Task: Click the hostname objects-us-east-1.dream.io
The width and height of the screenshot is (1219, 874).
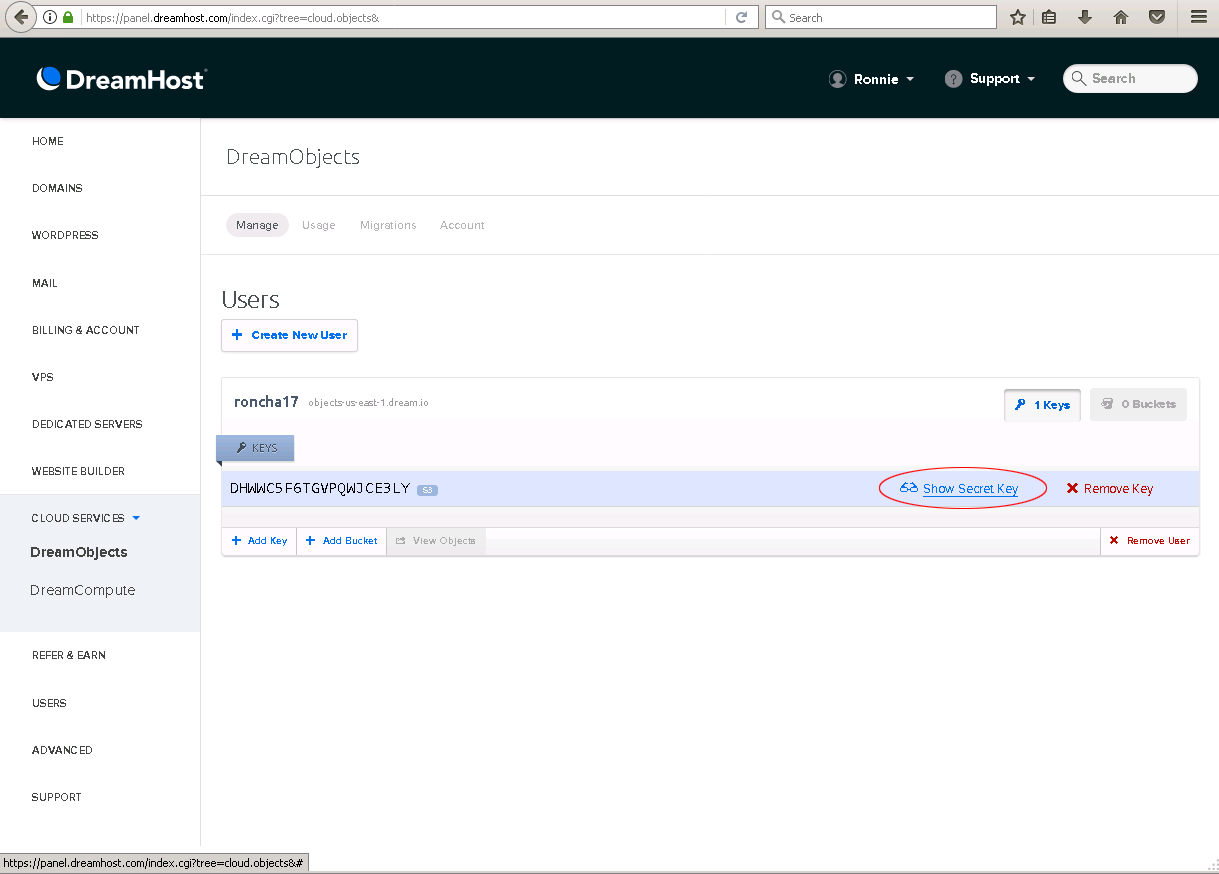Action: (369, 403)
